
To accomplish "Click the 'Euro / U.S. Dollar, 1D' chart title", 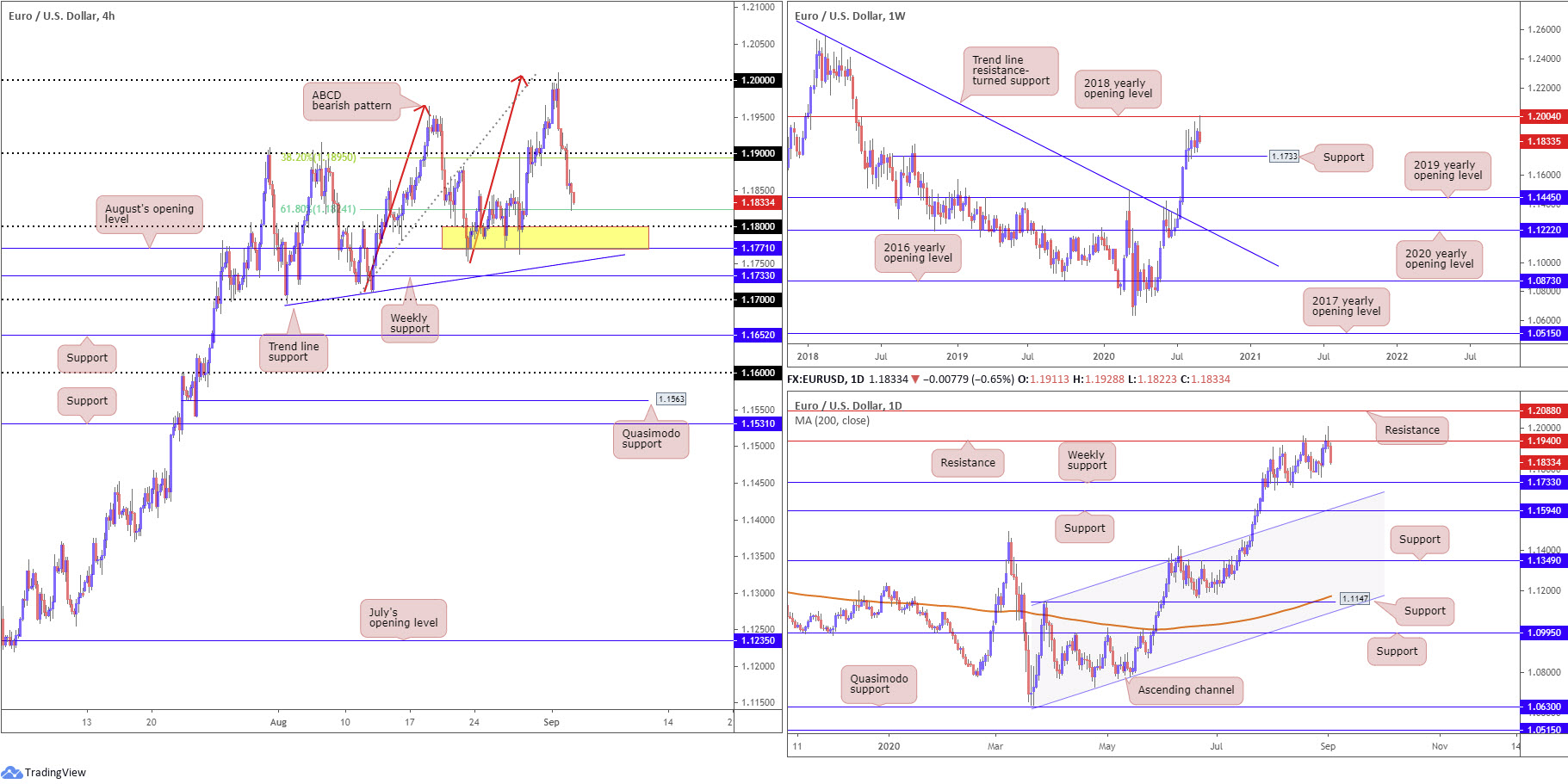I will tap(848, 405).
